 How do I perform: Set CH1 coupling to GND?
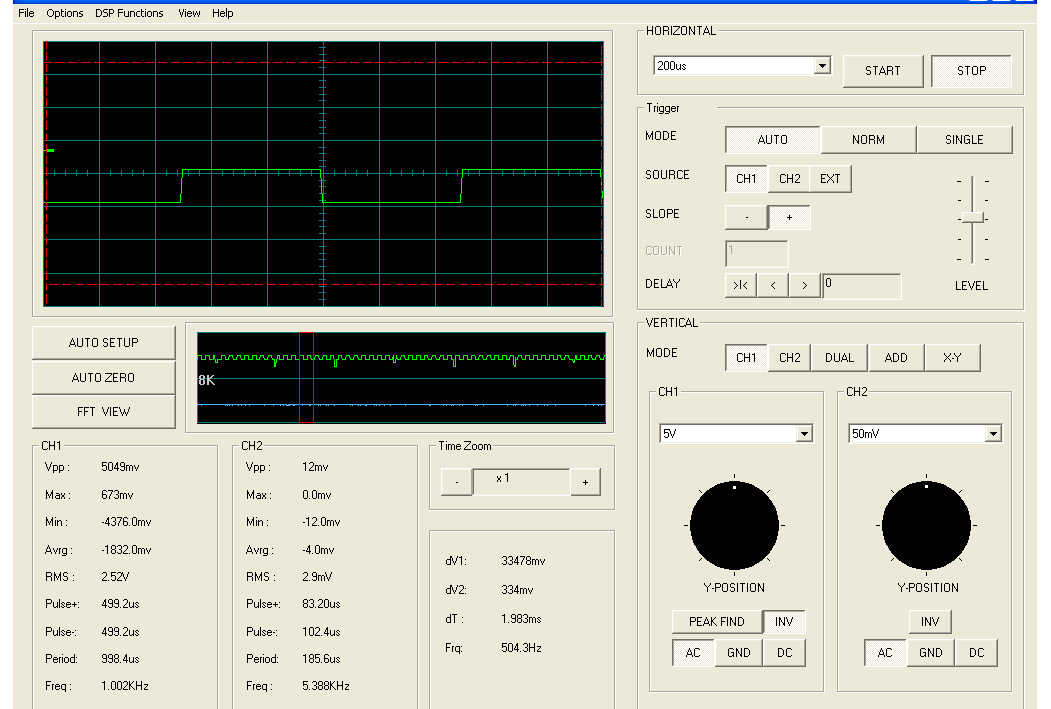(739, 653)
